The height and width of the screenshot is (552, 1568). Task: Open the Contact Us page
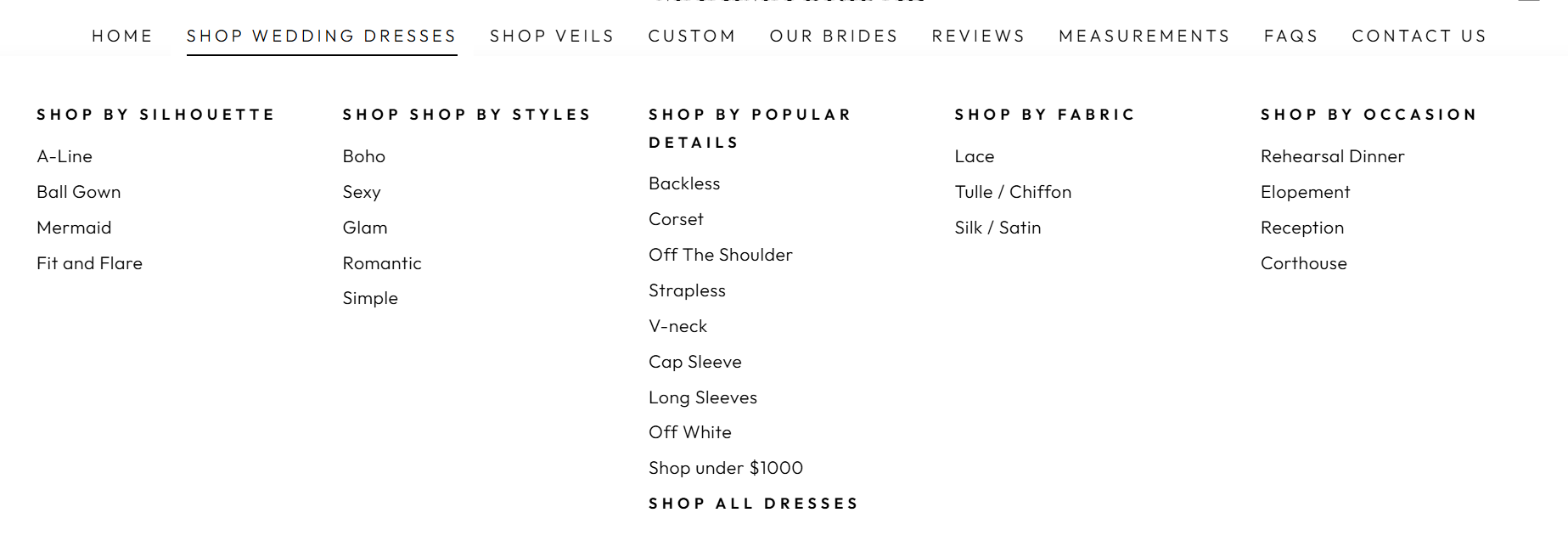1419,36
